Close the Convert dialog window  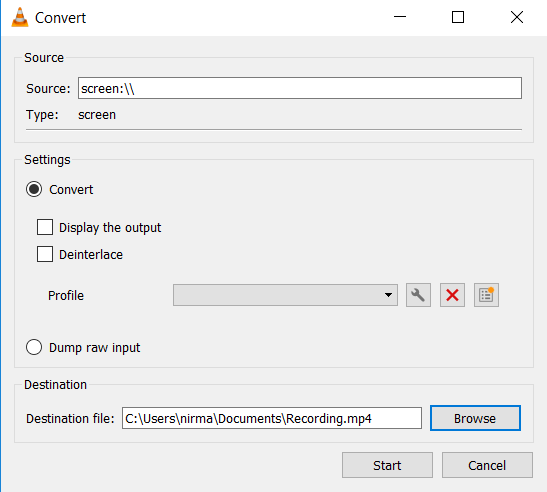[517, 17]
